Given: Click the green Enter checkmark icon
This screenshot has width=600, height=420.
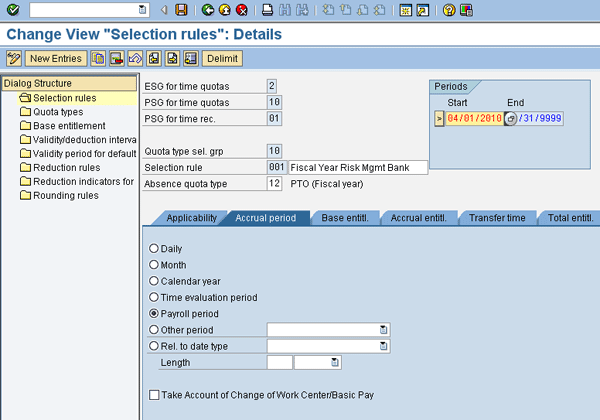Looking at the screenshot, I should click(x=13, y=10).
